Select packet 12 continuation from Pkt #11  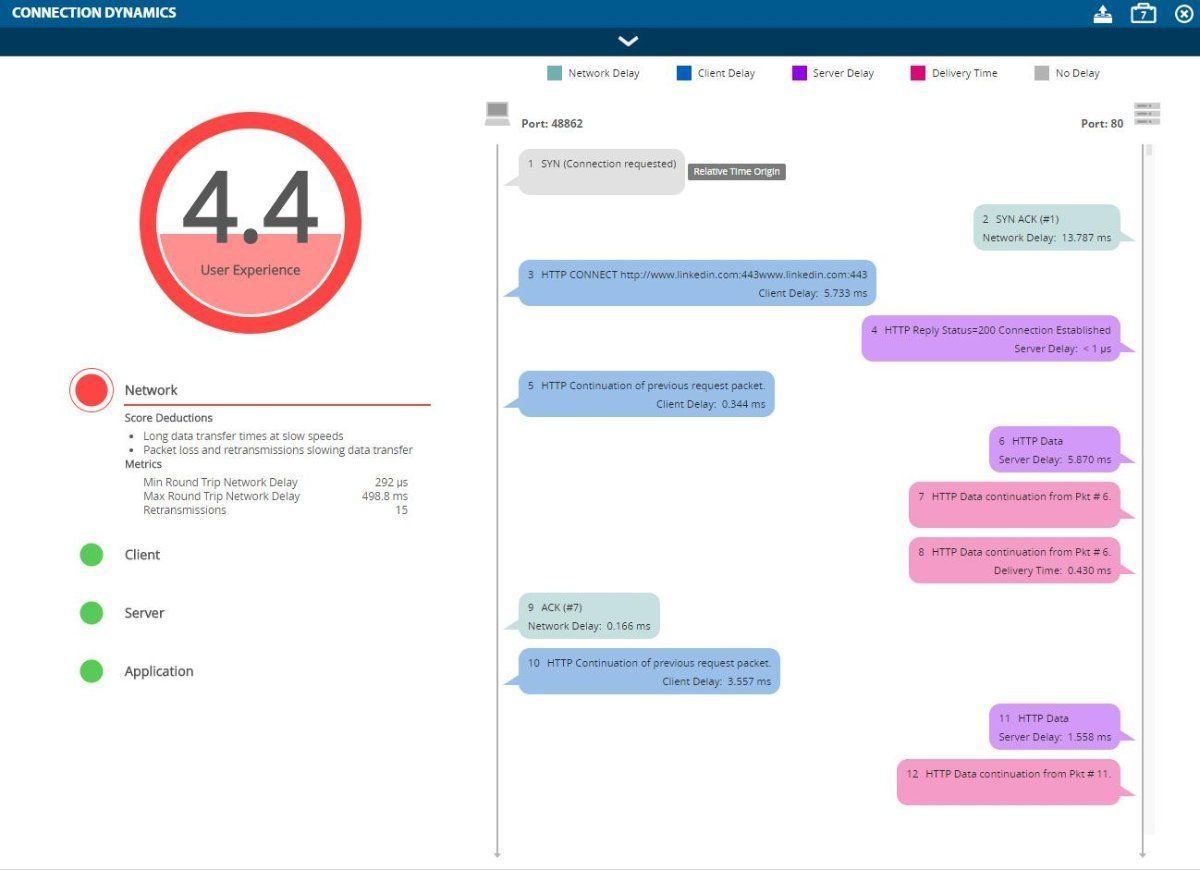pyautogui.click(x=1009, y=782)
